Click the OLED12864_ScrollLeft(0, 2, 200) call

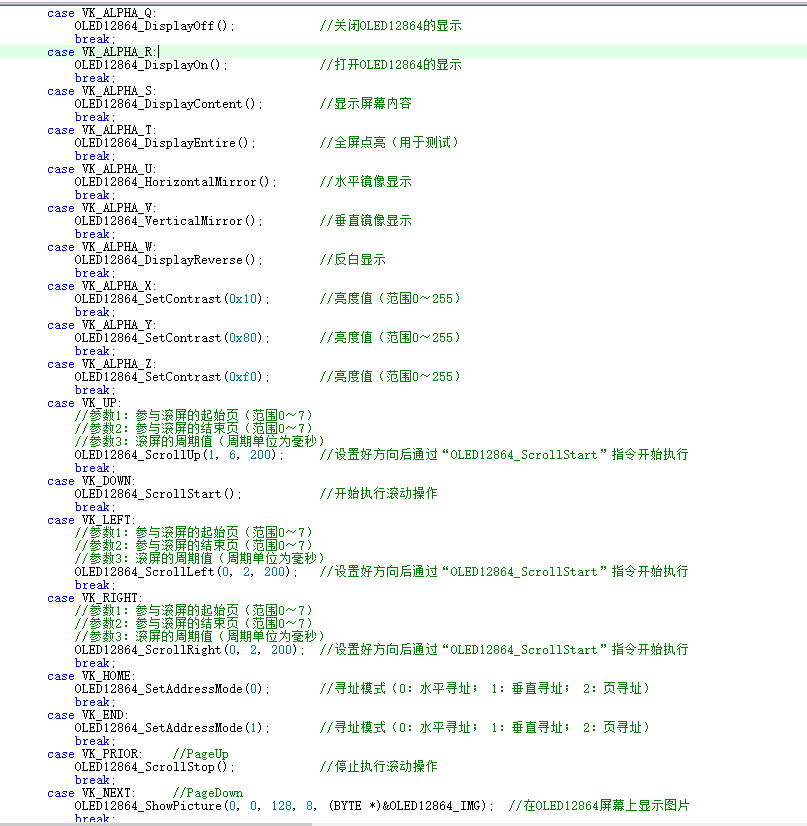186,572
